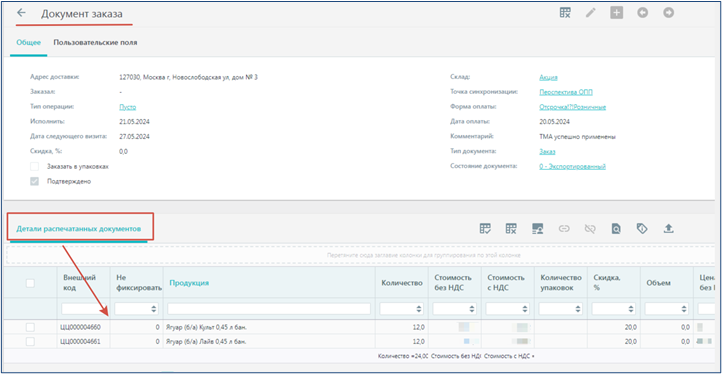Image resolution: width=722 pixels, height=374 pixels.
Task: Click stepper in Не фиксировать filter
Action: pyautogui.click(x=154, y=309)
